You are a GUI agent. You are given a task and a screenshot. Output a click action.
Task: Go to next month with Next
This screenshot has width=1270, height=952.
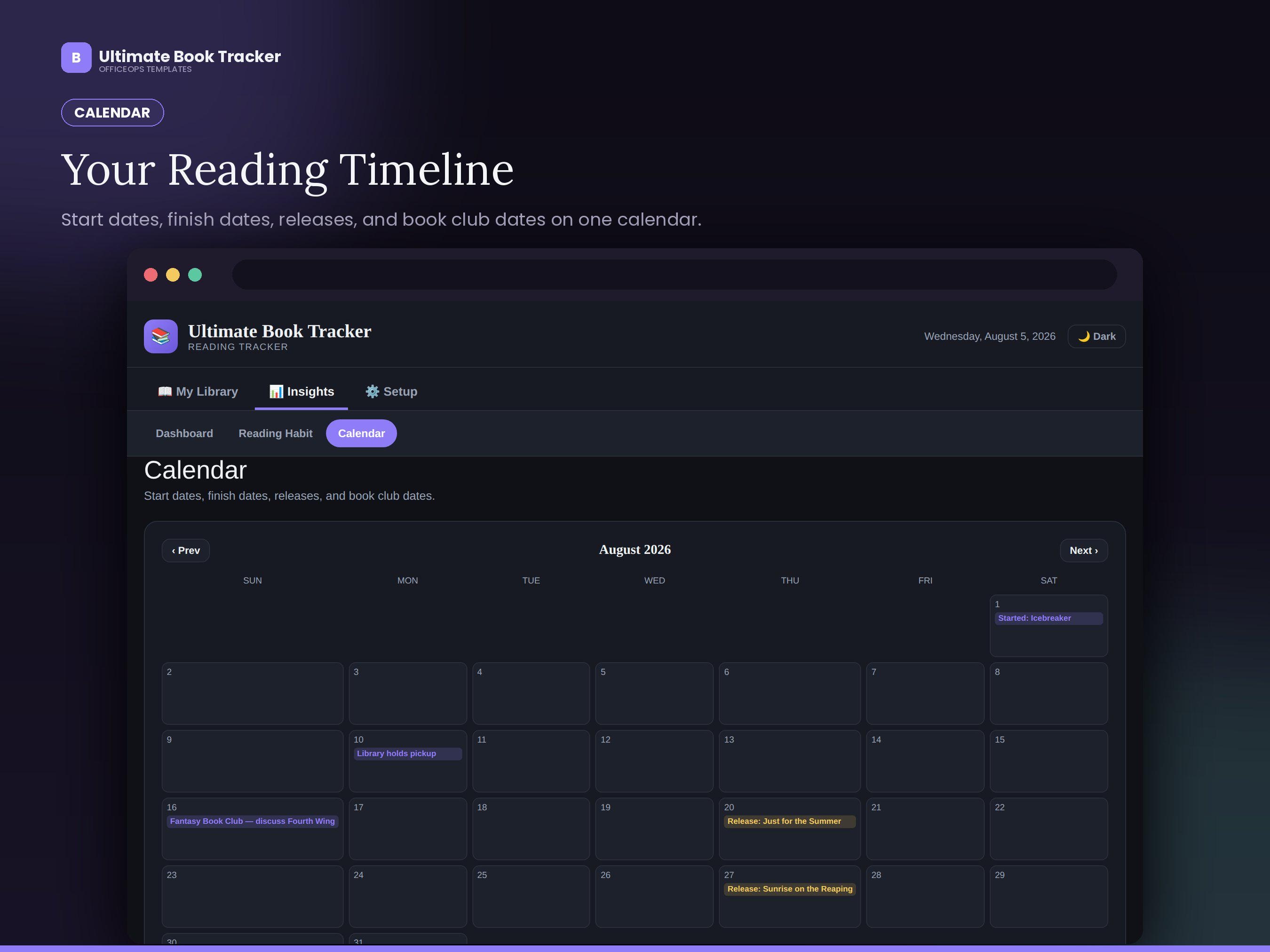pyautogui.click(x=1084, y=551)
